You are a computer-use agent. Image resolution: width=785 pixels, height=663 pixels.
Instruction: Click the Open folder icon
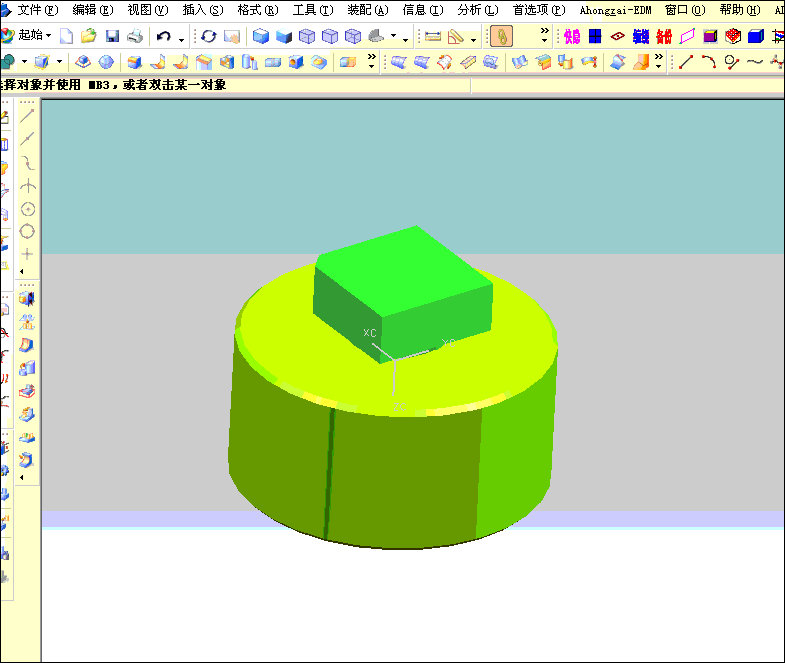(89, 36)
